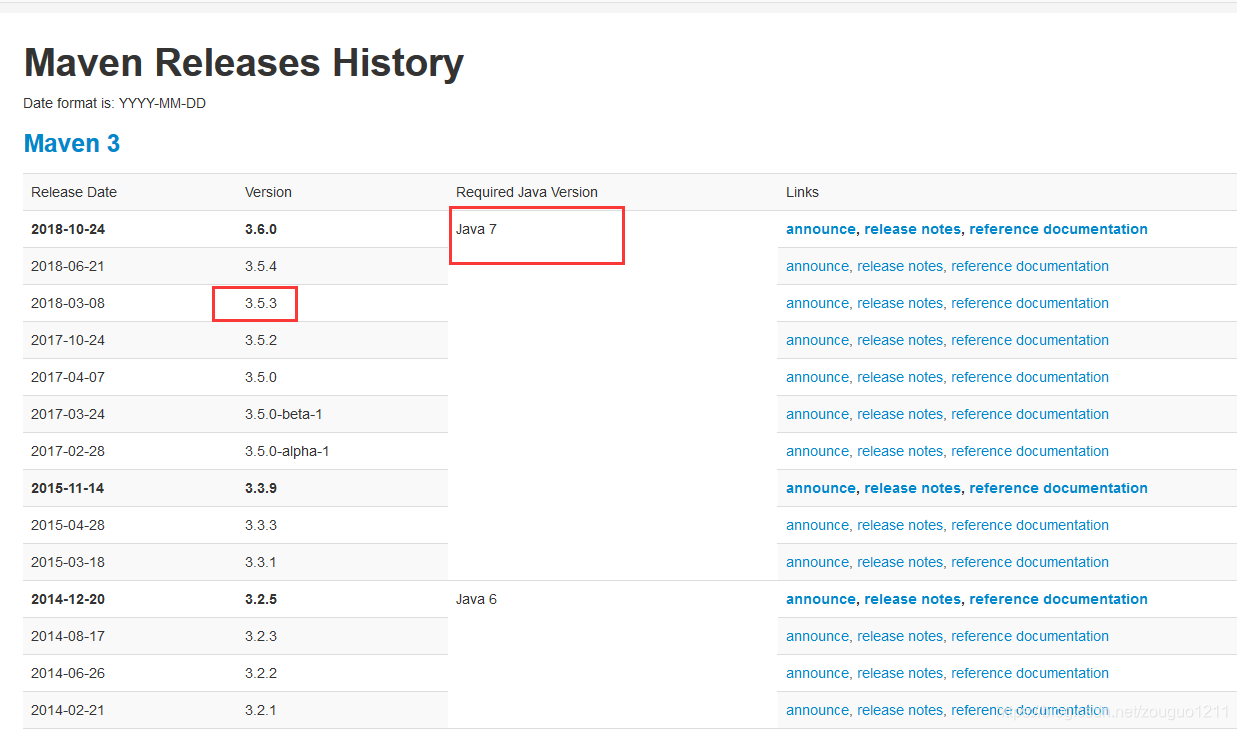The width and height of the screenshot is (1237, 730).
Task: Open reference documentation for 3.6.0
Action: coord(1058,229)
